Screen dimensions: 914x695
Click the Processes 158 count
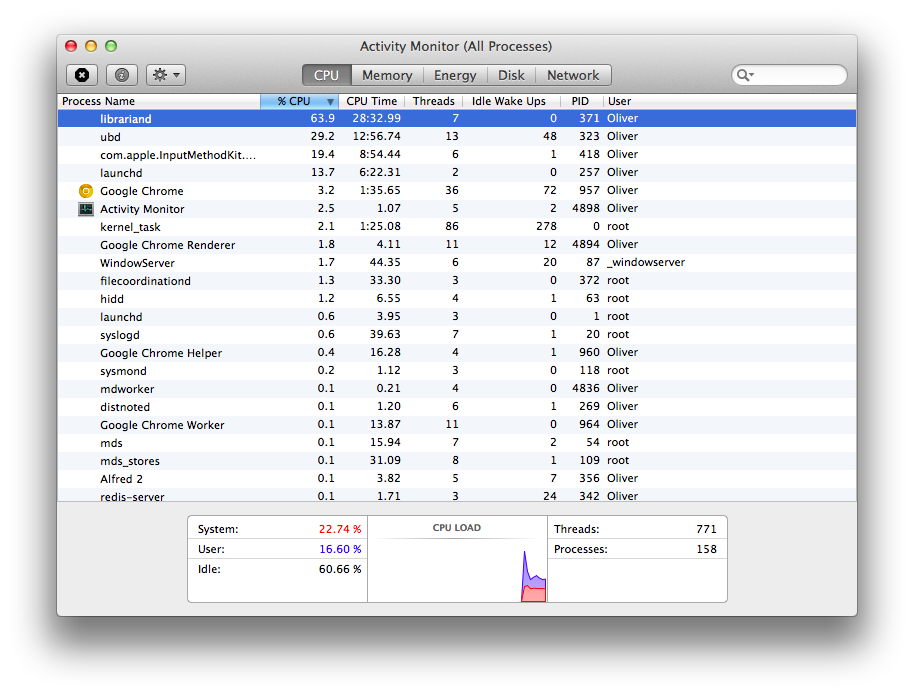[x=706, y=549]
